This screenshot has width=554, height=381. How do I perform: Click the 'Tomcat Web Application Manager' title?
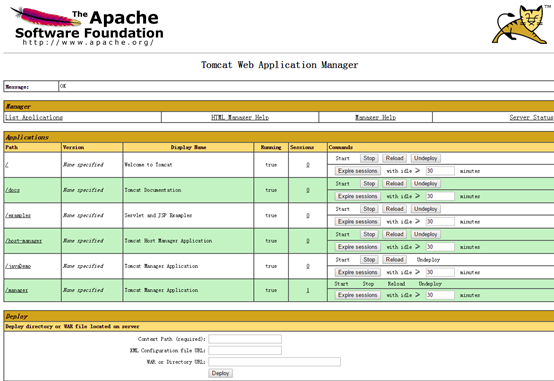coord(279,65)
